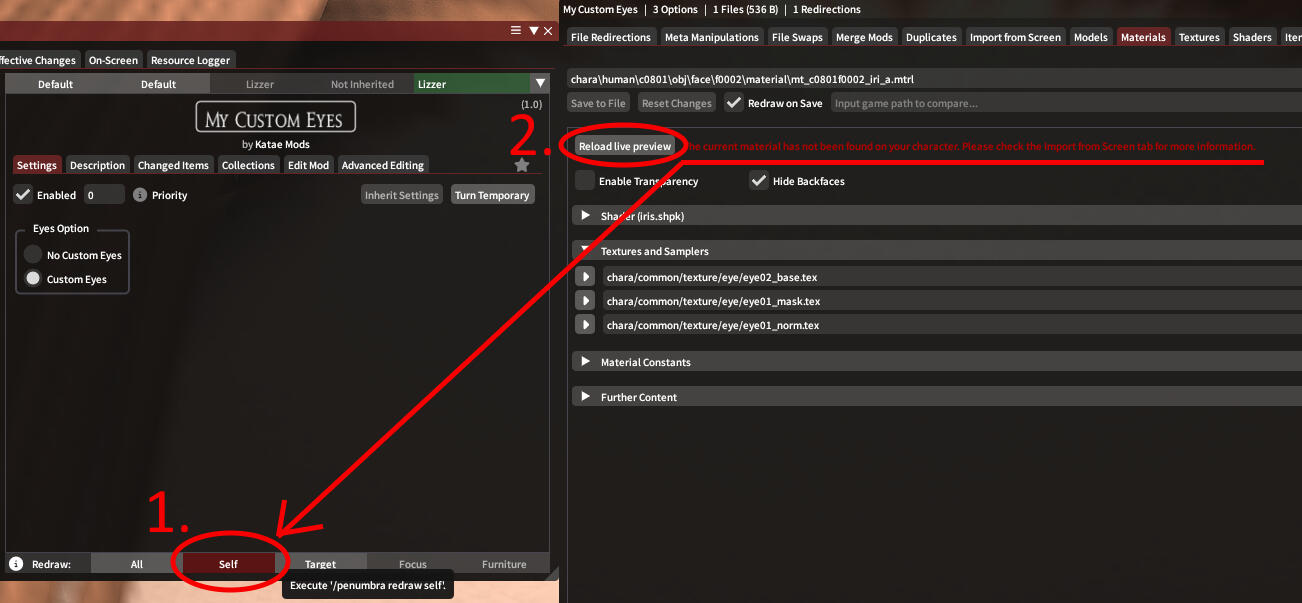1302x603 pixels.
Task: Click the game path compare input field
Action: click(1060, 103)
